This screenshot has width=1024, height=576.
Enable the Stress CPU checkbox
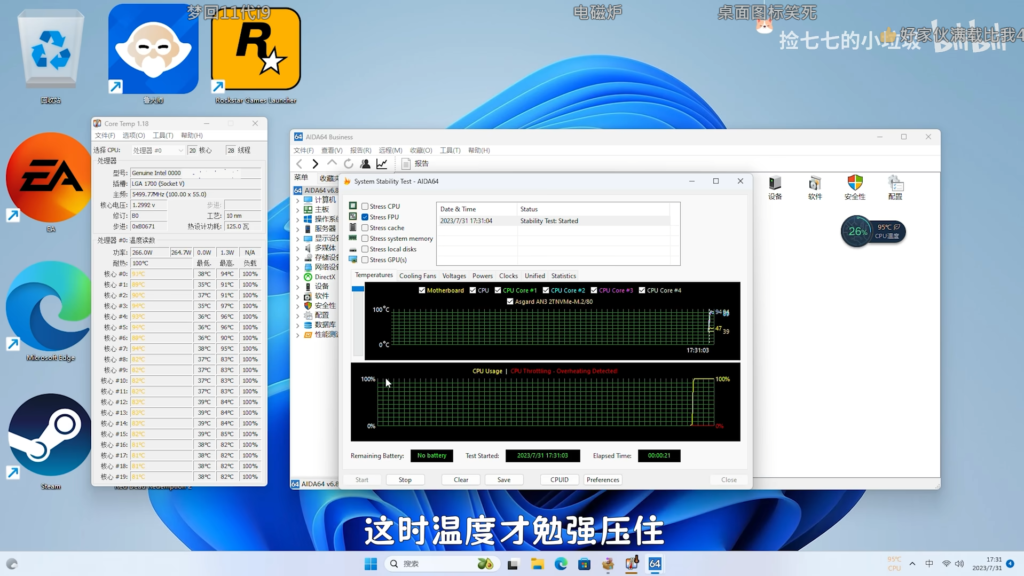[365, 206]
